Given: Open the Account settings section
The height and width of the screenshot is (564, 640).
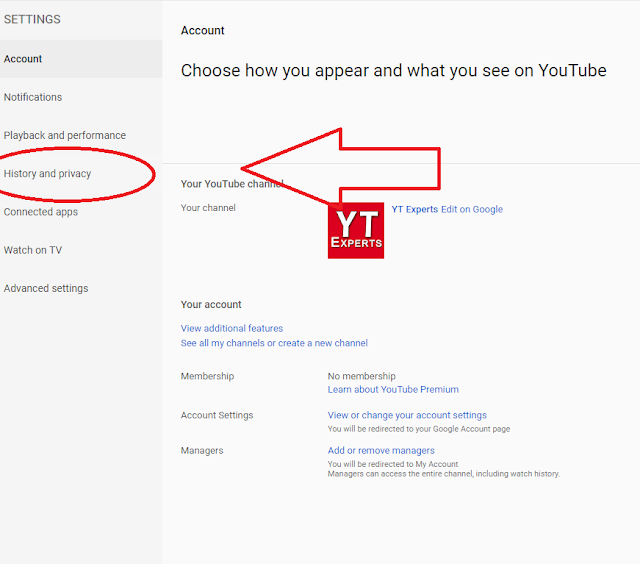Looking at the screenshot, I should (81, 59).
